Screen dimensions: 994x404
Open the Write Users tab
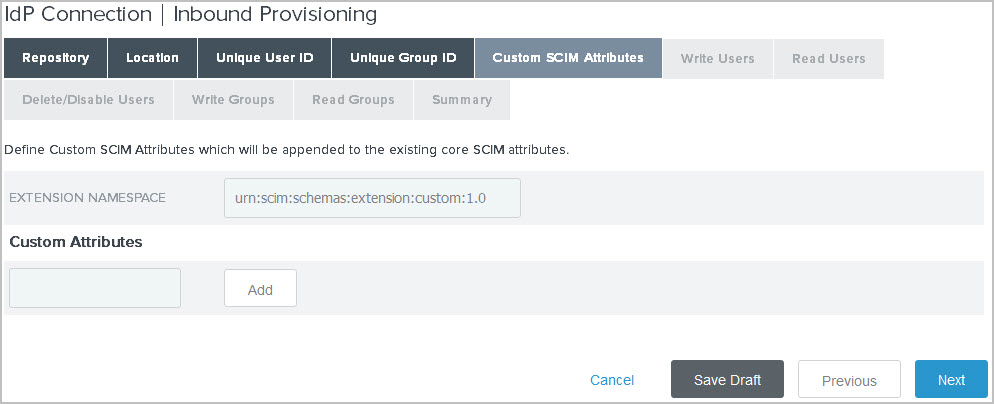[717, 58]
